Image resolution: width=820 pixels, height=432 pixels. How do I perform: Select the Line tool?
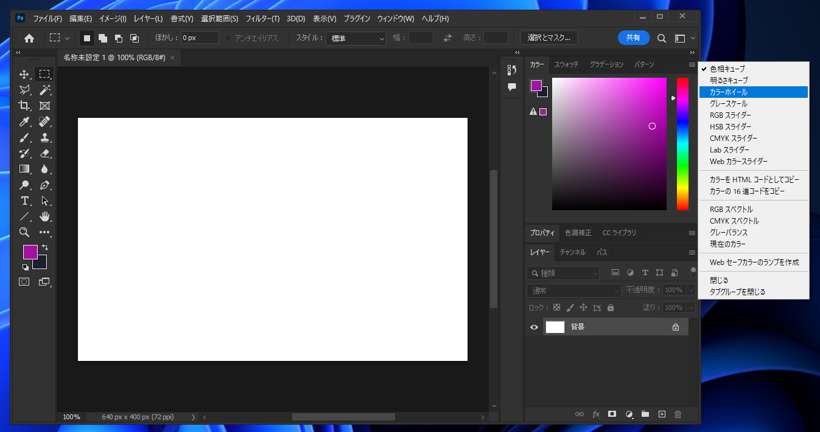click(24, 217)
